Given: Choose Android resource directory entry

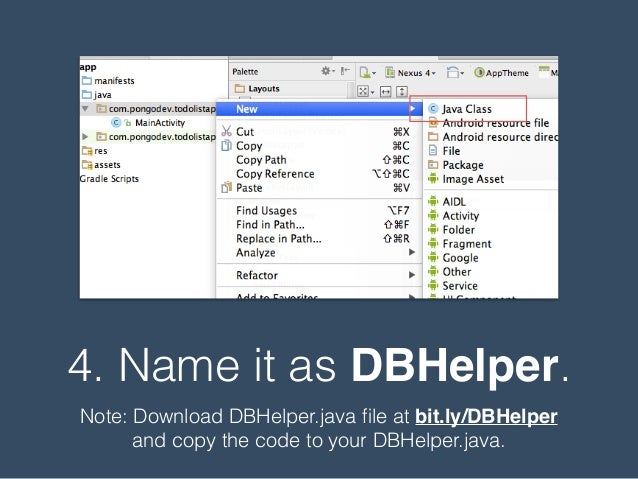Looking at the screenshot, I should 500,137.
